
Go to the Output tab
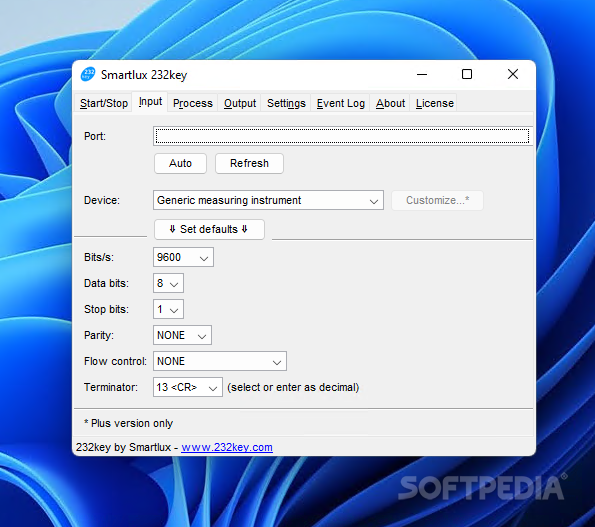tap(240, 103)
